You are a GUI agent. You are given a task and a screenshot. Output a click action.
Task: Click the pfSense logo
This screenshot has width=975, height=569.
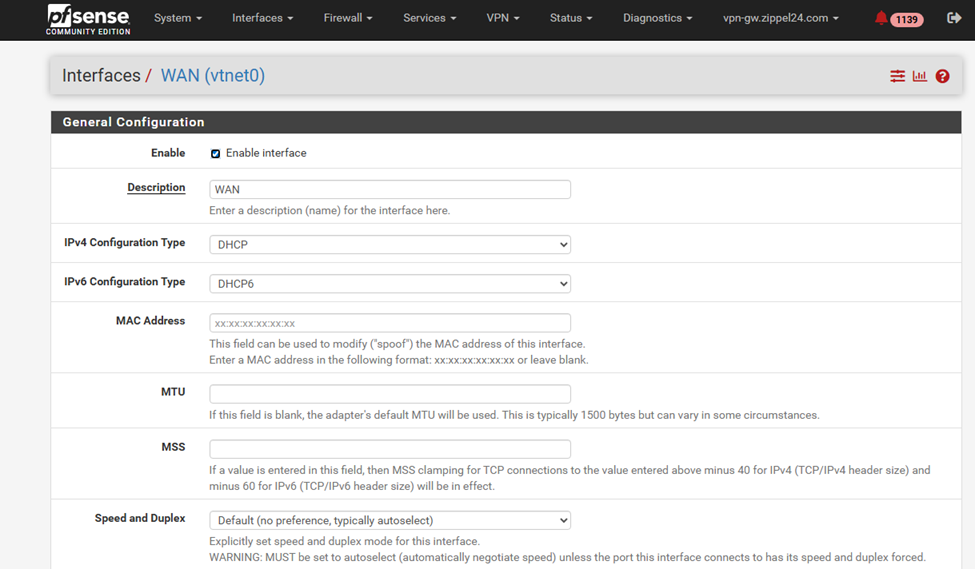point(88,19)
